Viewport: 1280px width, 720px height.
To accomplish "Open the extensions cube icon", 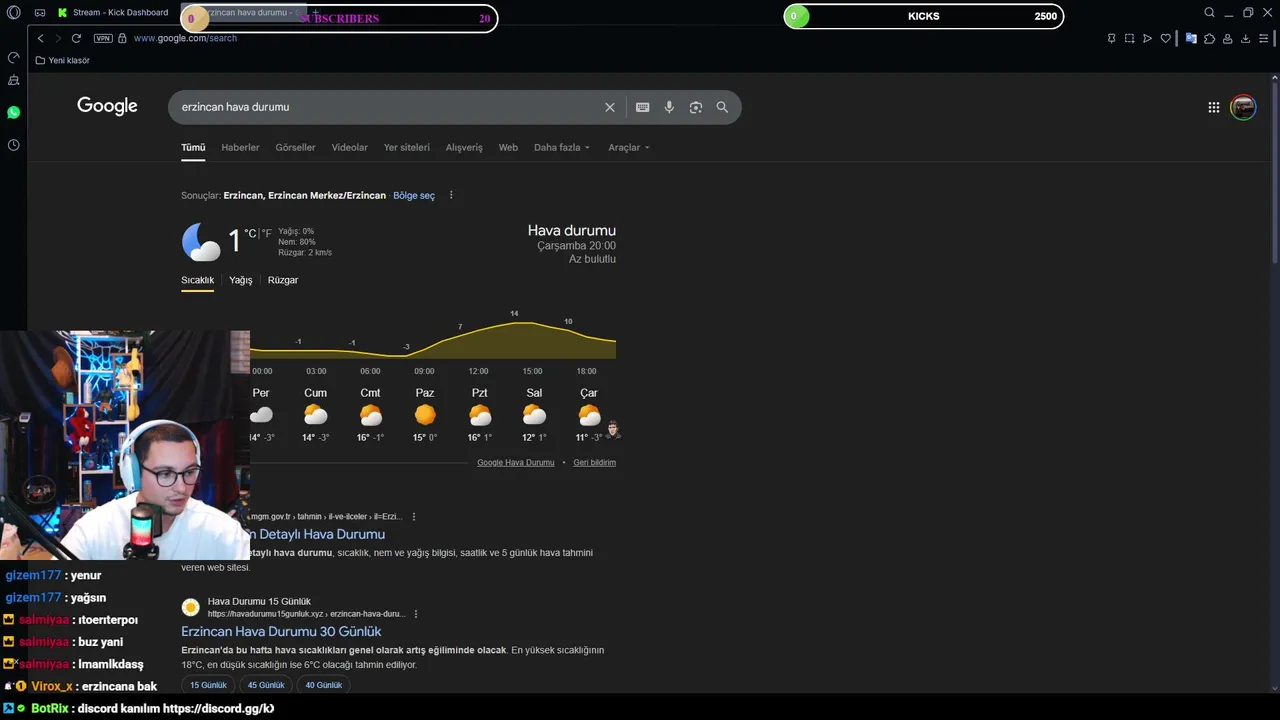I will click(x=1209, y=38).
